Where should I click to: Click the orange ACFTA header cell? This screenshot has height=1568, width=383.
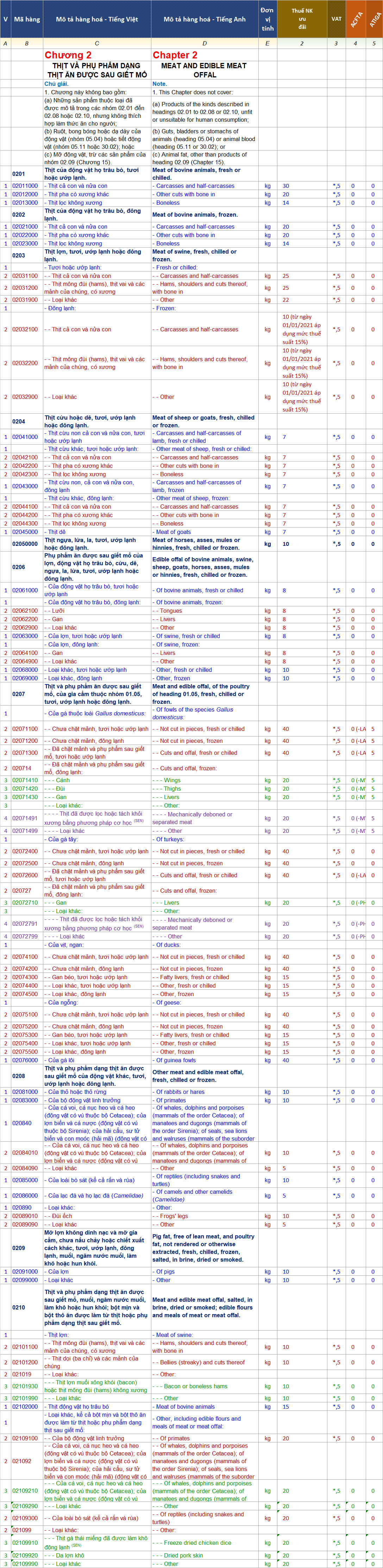pyautogui.click(x=355, y=19)
